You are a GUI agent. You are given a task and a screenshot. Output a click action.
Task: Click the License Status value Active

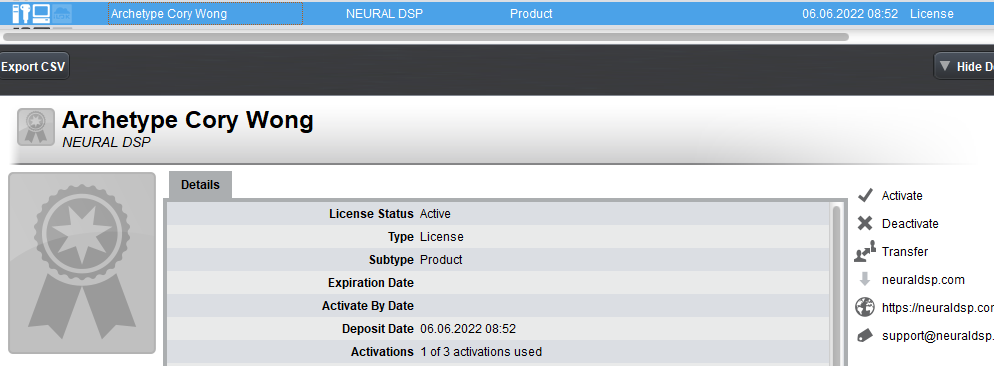click(435, 214)
